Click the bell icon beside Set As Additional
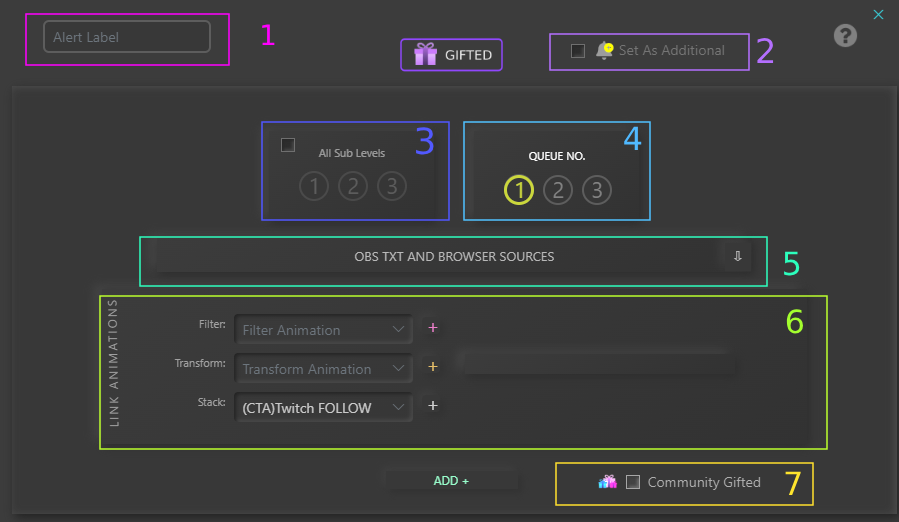 [x=604, y=50]
